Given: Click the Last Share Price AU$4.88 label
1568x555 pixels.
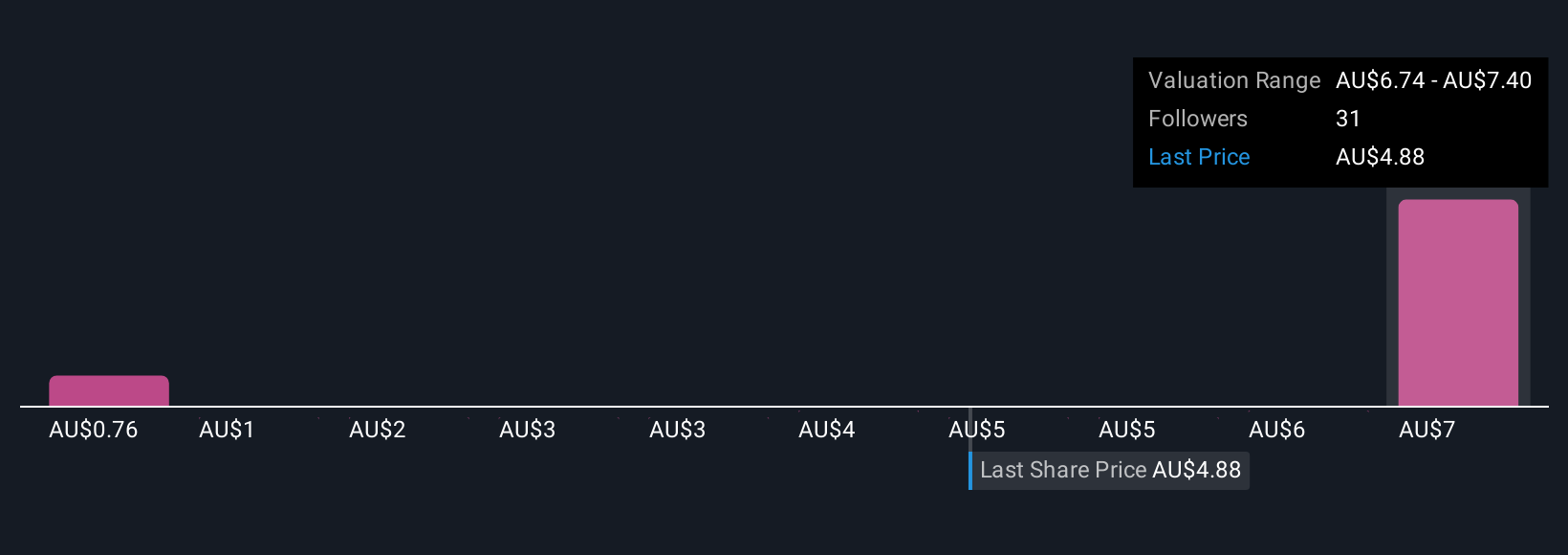Looking at the screenshot, I should [1110, 470].
